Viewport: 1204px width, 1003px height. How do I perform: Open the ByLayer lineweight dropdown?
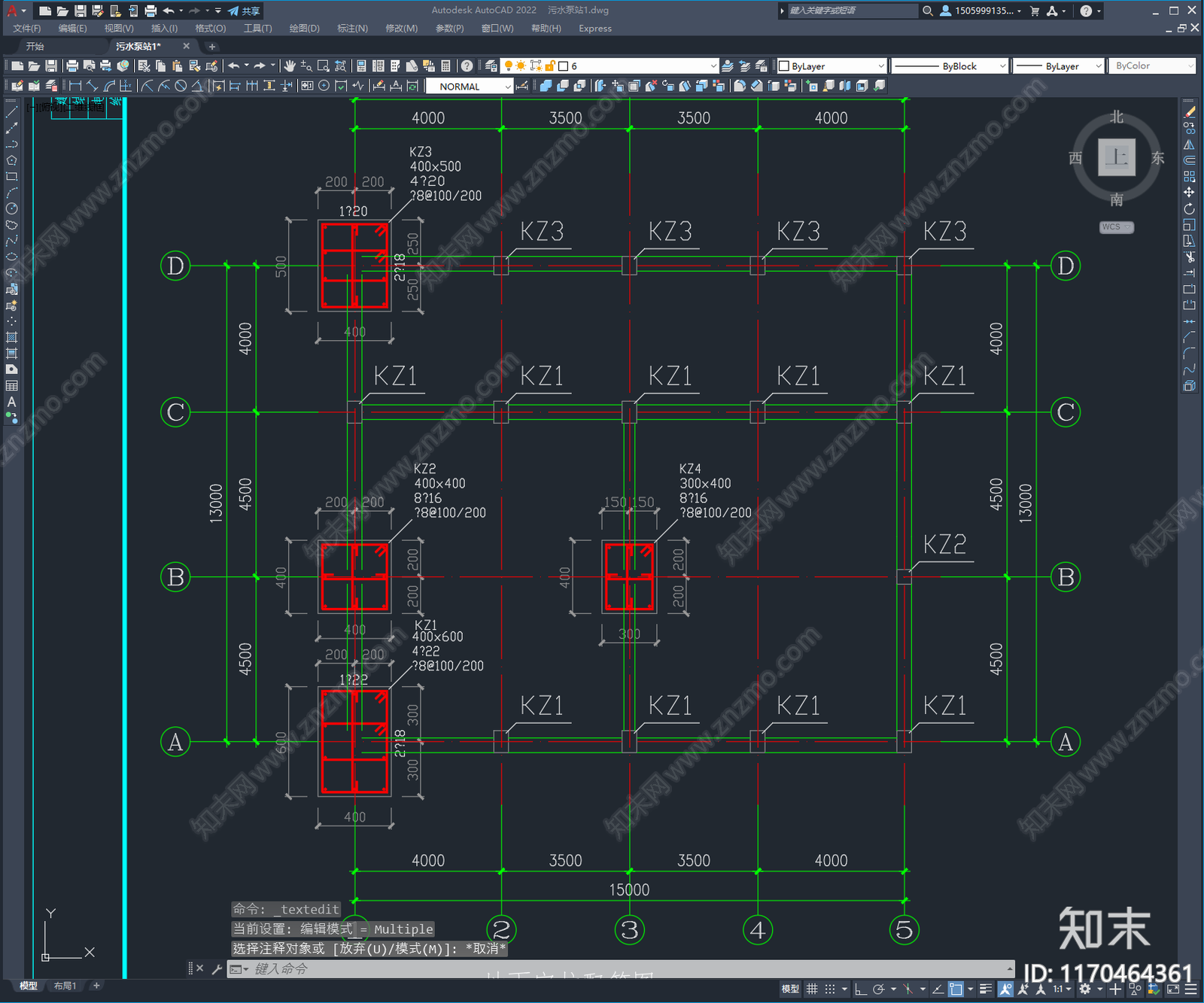(x=1058, y=66)
